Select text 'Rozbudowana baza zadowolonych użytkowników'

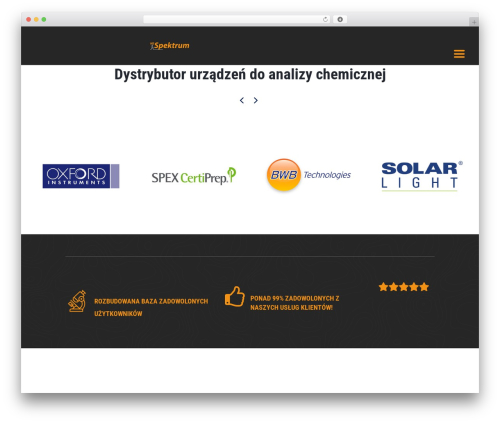coord(151,307)
